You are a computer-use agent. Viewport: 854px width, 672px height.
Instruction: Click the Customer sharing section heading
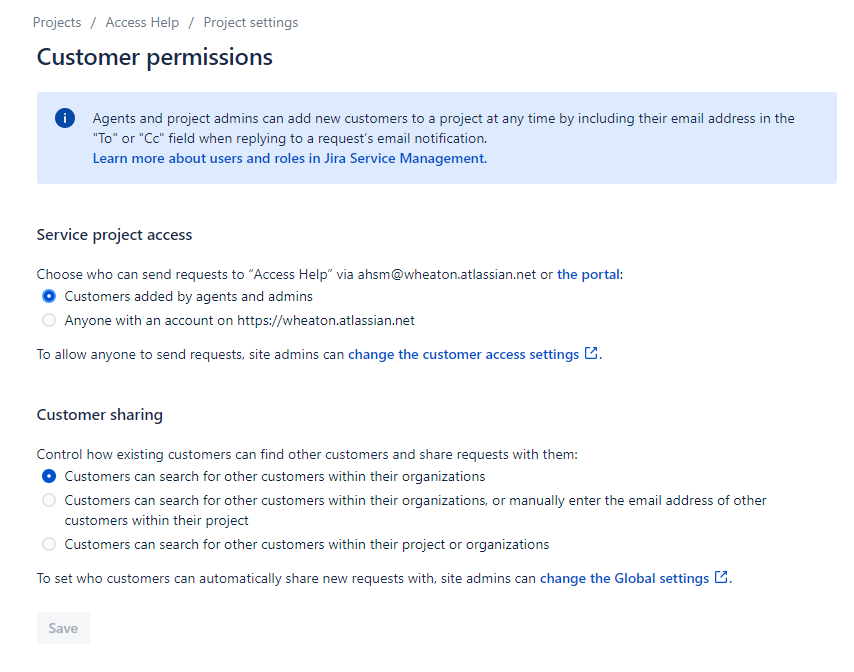click(x=100, y=415)
